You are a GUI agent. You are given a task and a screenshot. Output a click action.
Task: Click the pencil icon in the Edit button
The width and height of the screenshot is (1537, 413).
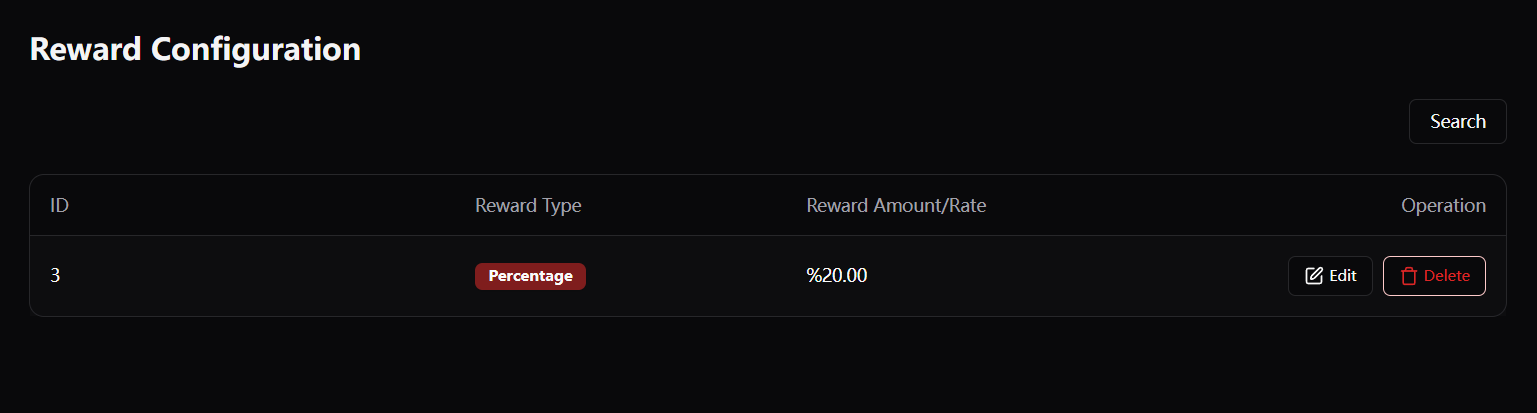click(x=1314, y=276)
